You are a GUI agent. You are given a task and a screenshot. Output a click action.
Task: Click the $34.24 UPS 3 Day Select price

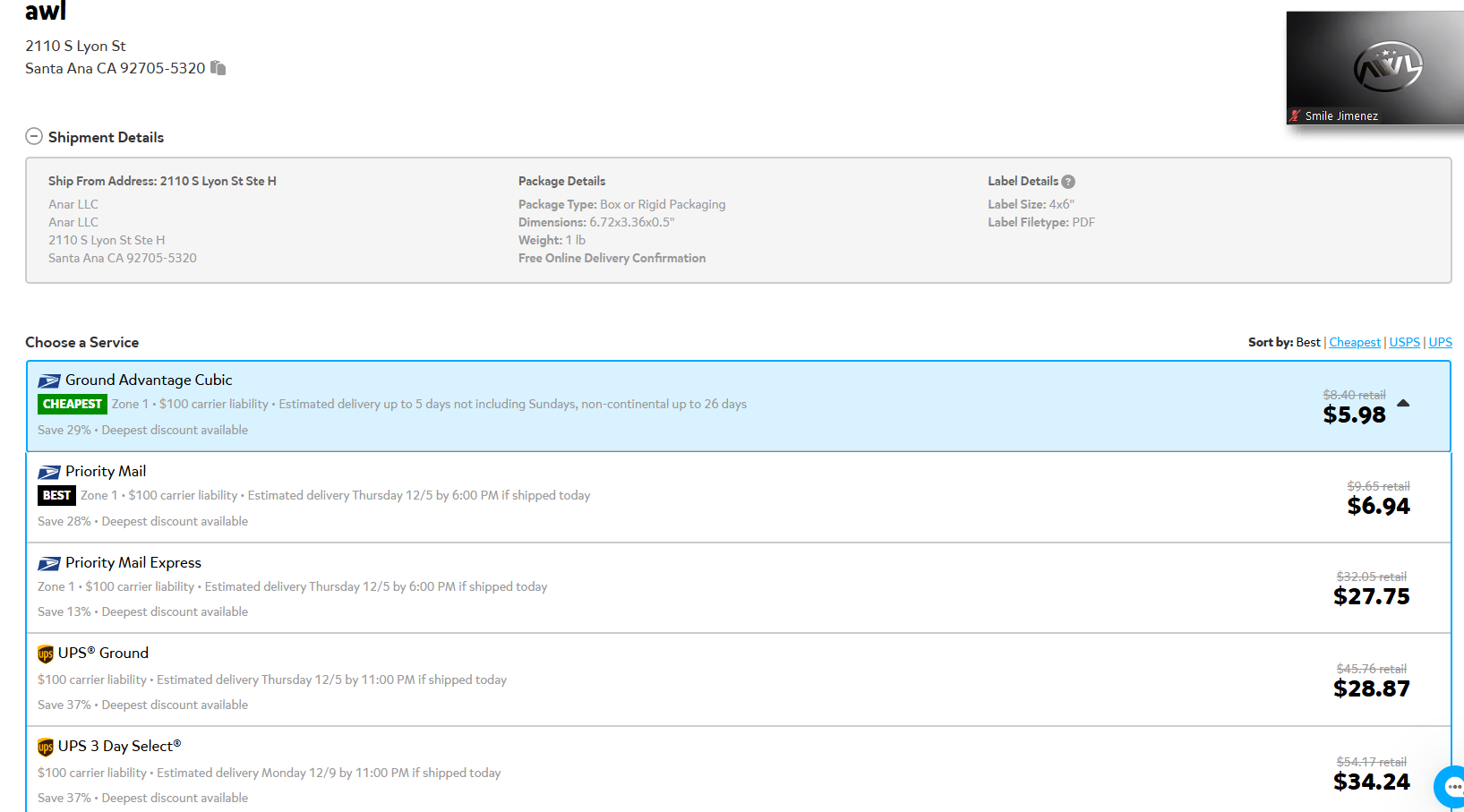(1371, 782)
